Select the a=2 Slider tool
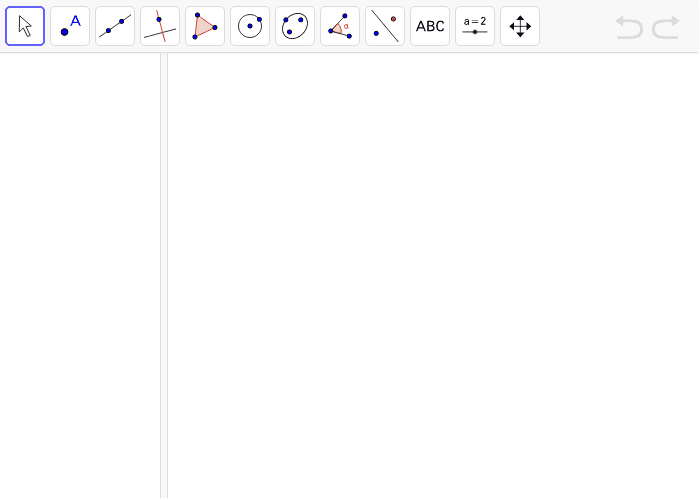Viewport: 700px width, 500px height. tap(475, 26)
